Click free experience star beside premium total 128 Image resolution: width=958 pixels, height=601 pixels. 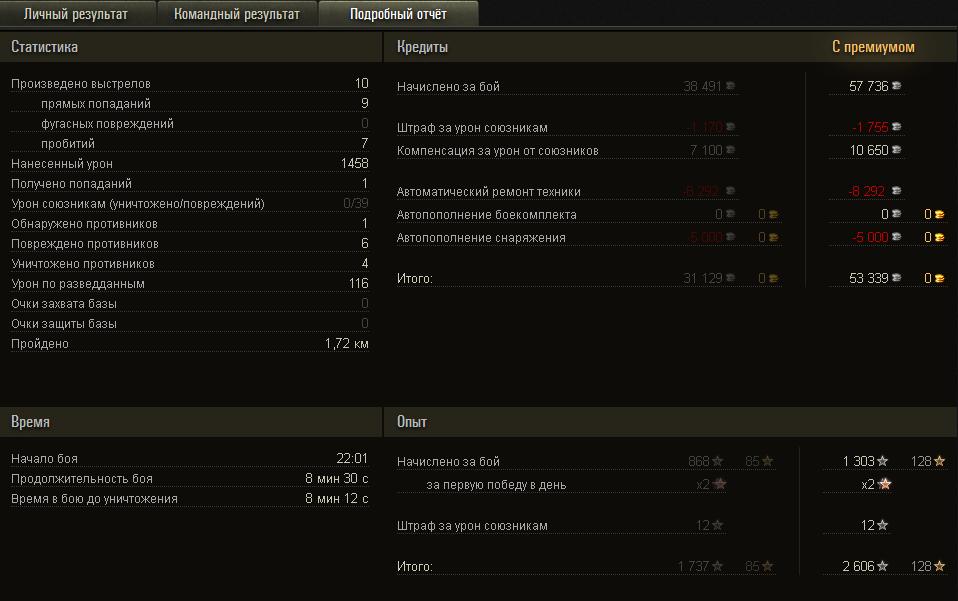939,566
